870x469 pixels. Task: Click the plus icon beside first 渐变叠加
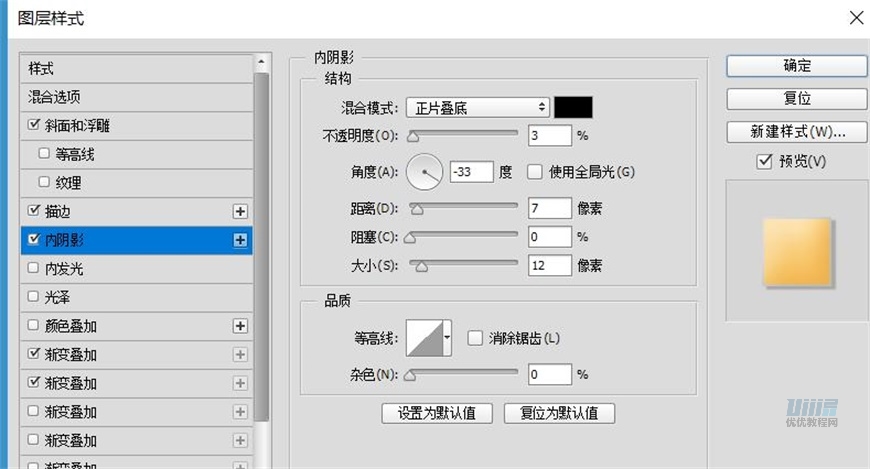pos(239,355)
